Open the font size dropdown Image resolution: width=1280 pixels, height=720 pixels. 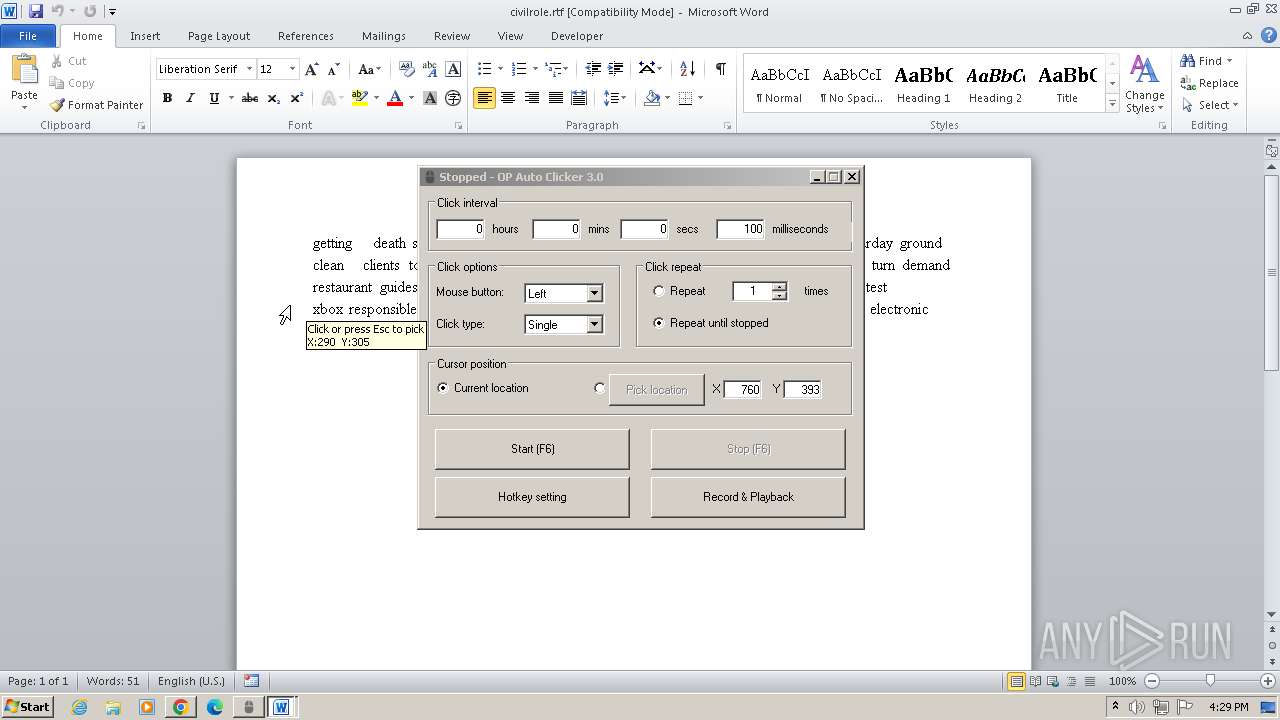click(x=293, y=69)
